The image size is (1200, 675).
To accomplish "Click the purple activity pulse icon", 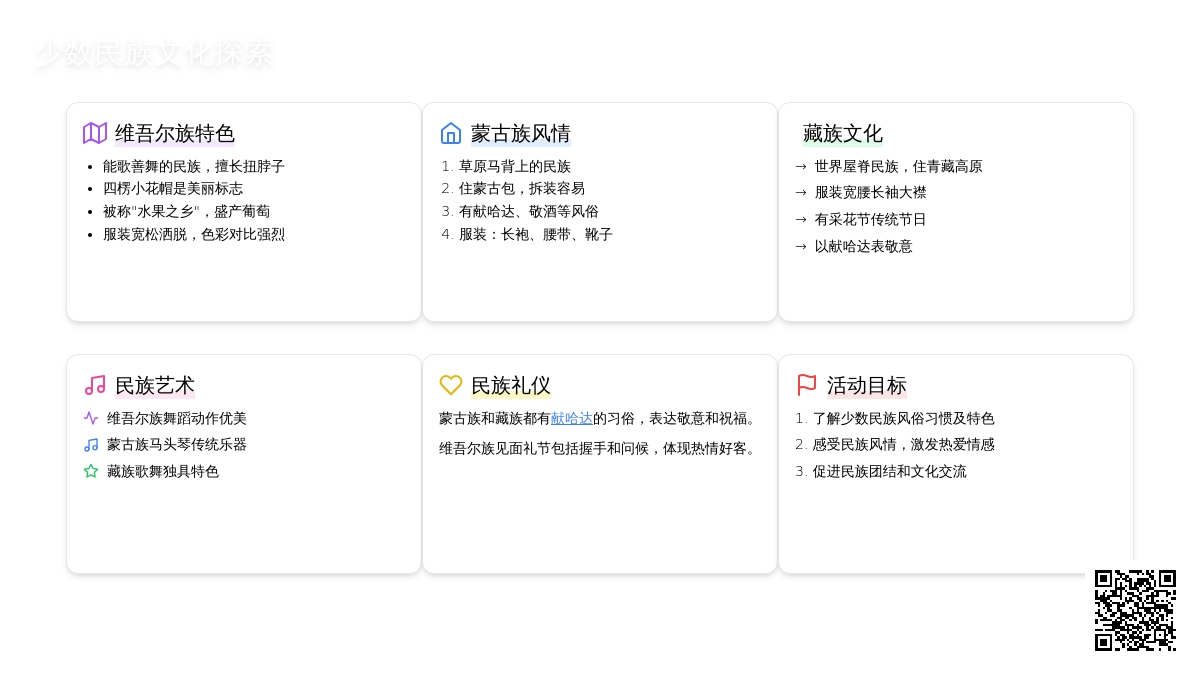I will click(x=91, y=418).
